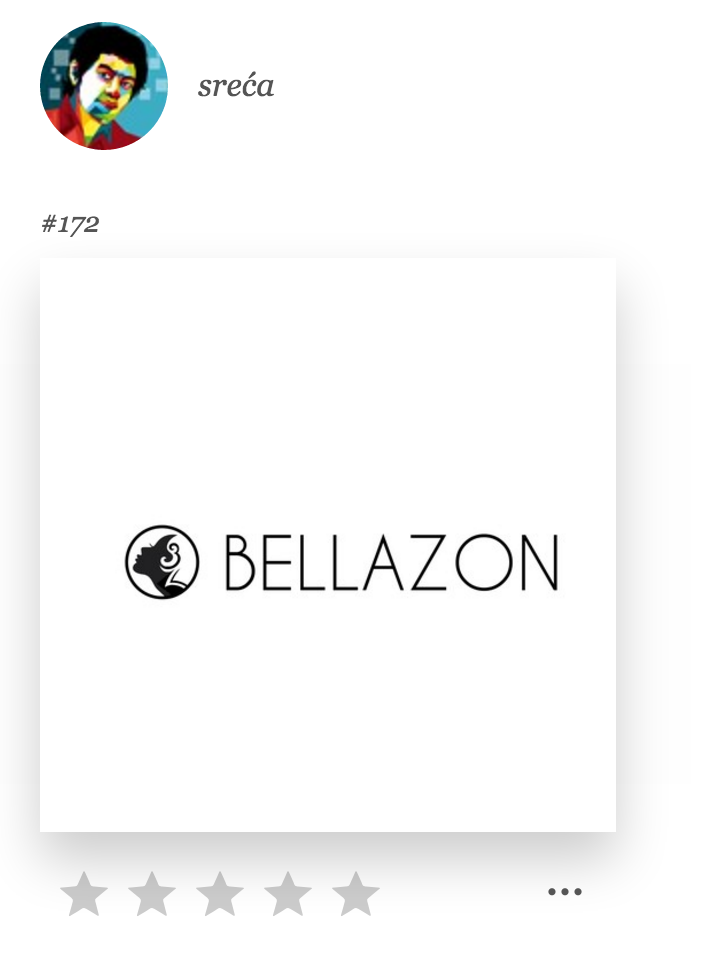Toggle the last gray star on
Image resolution: width=728 pixels, height=974 pixels.
coord(356,893)
